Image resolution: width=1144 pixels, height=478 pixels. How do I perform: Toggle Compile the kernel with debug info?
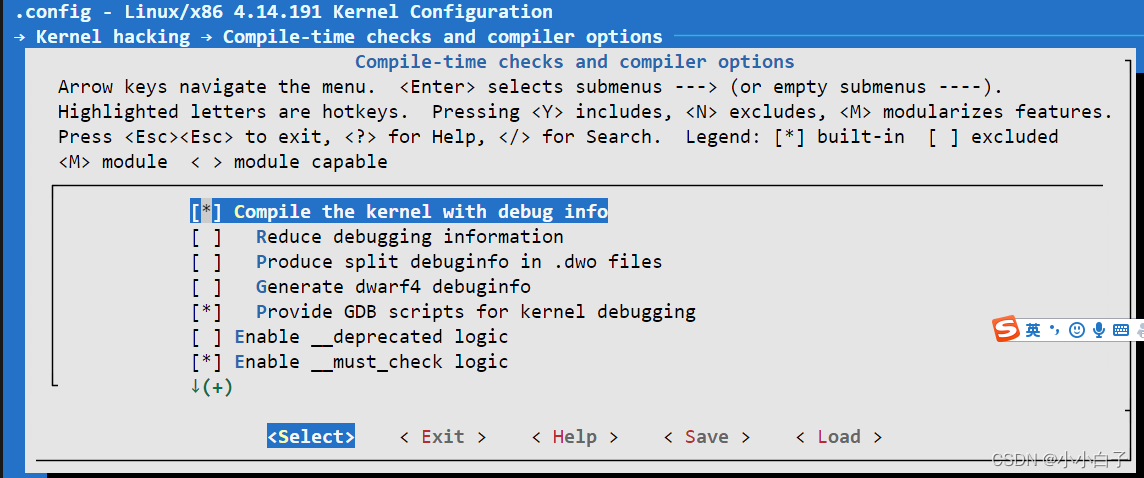pos(206,212)
